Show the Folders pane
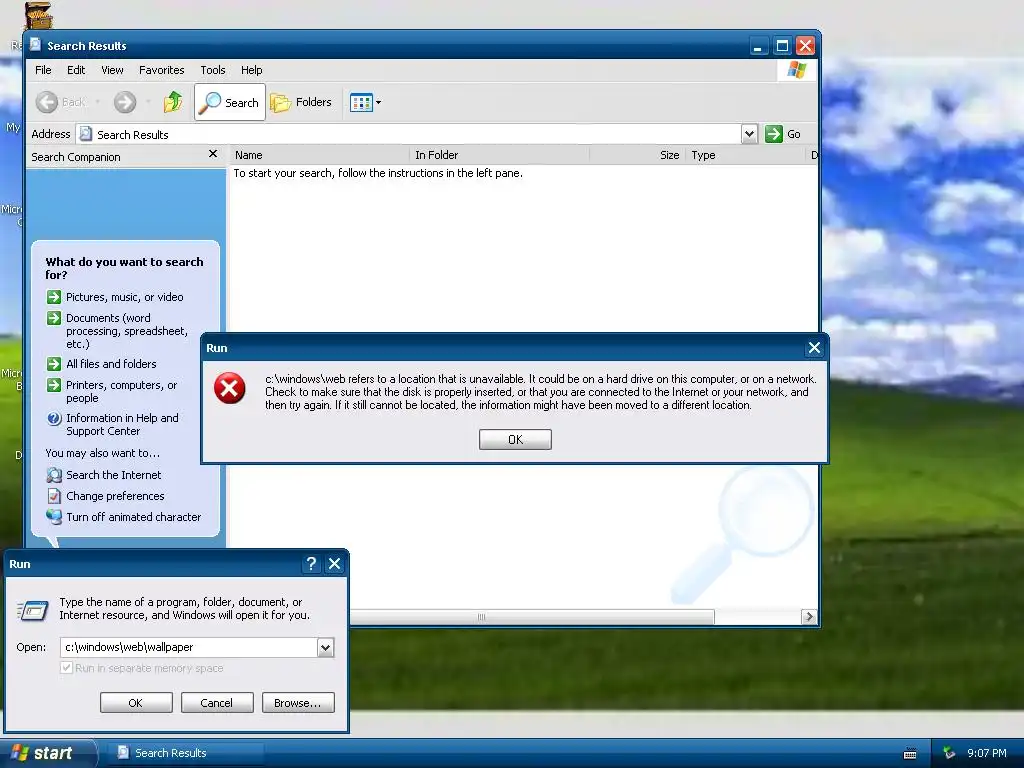This screenshot has height=768, width=1024. [x=301, y=102]
